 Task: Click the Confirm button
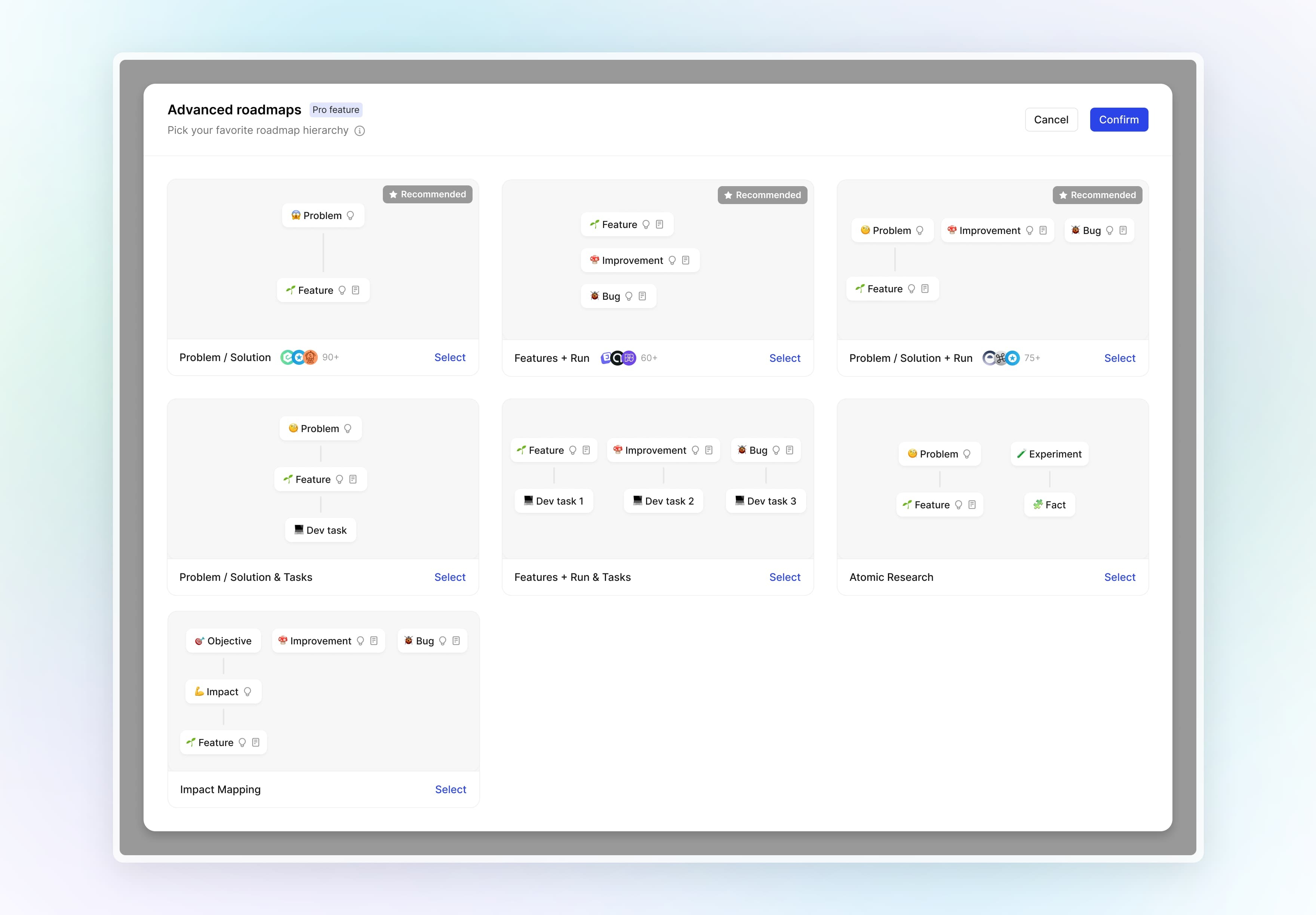pos(1118,120)
